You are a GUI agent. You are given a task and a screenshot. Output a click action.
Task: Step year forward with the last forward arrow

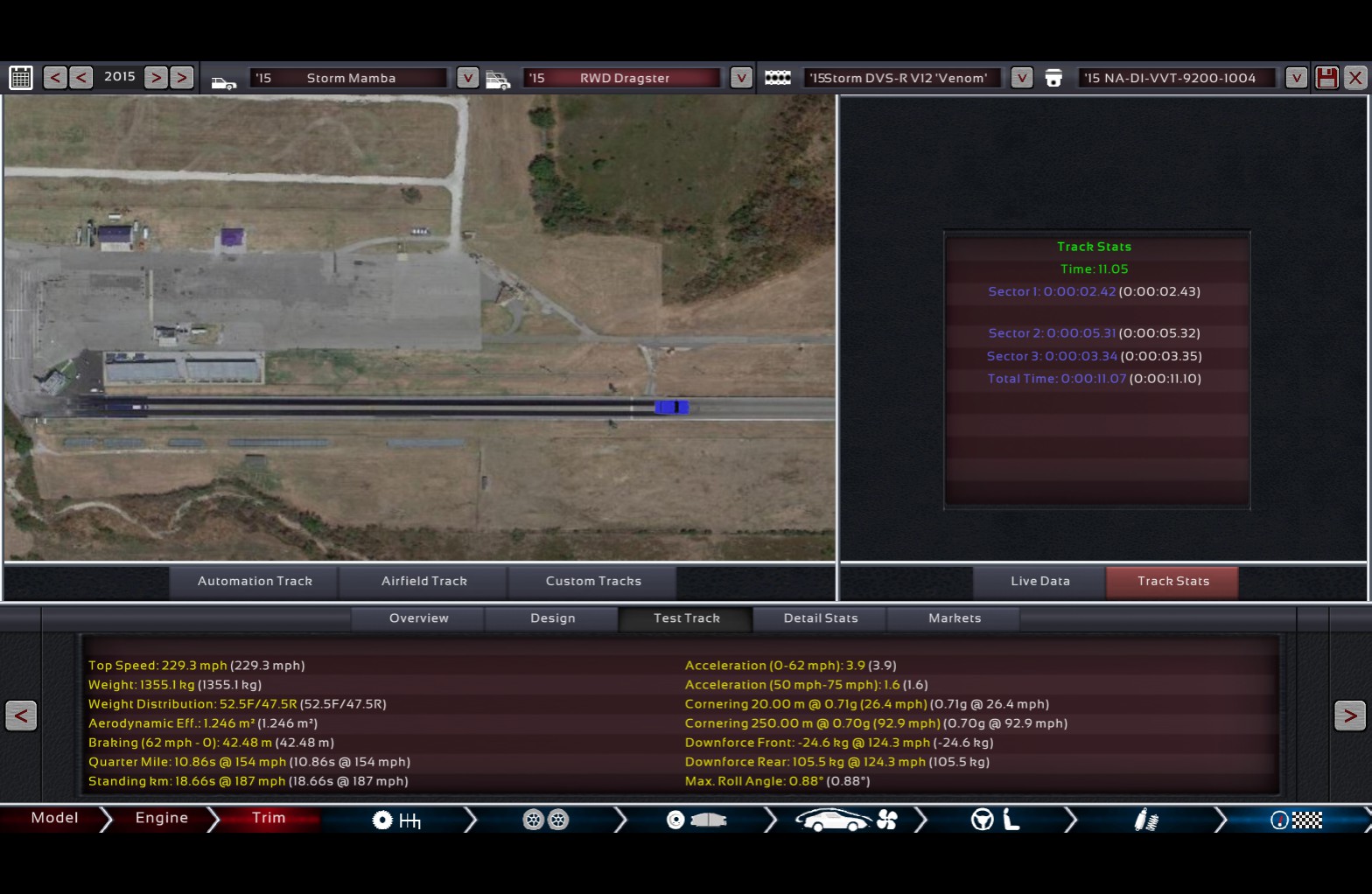[182, 78]
